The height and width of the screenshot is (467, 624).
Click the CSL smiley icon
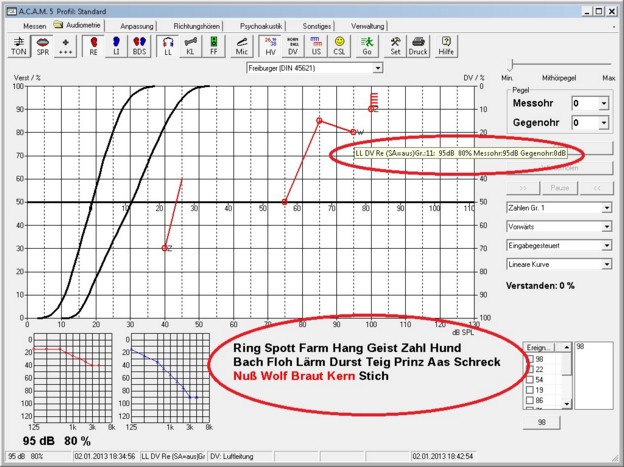pos(339,46)
